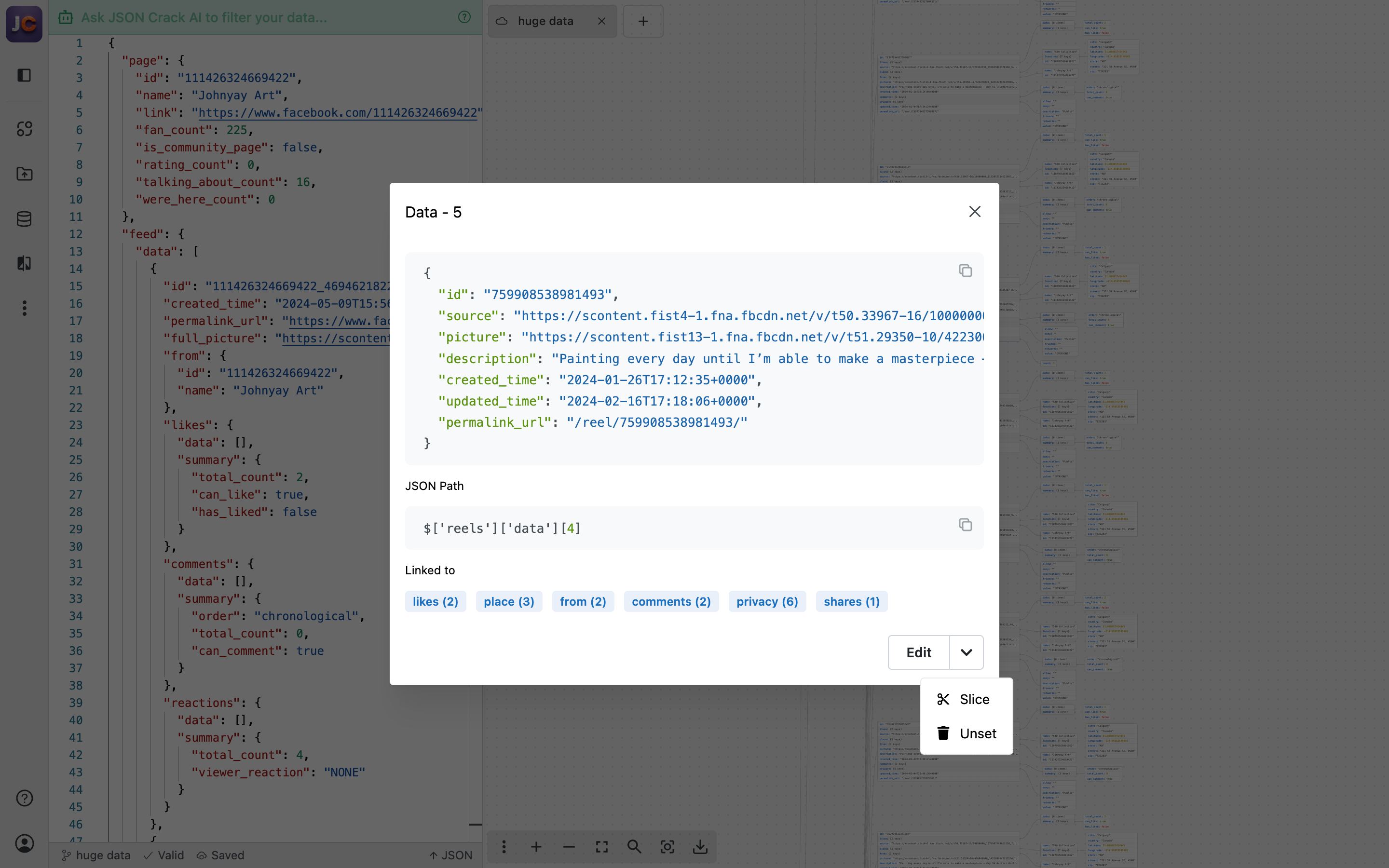
Task: Zoom out on the graph canvas
Action: 569,847
